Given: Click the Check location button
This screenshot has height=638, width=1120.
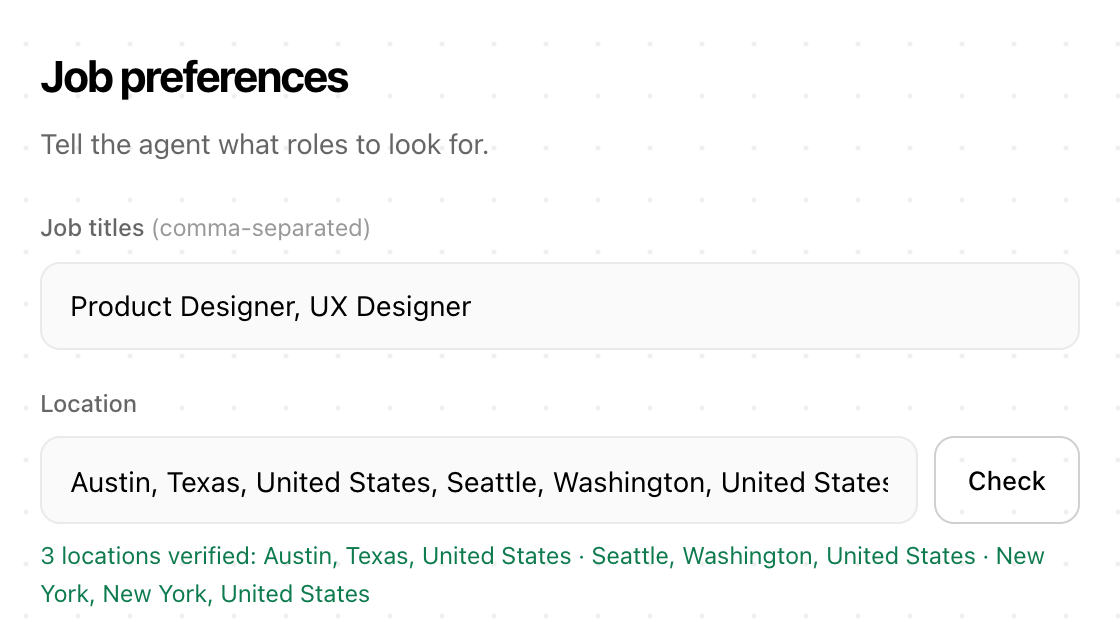Looking at the screenshot, I should point(1006,480).
